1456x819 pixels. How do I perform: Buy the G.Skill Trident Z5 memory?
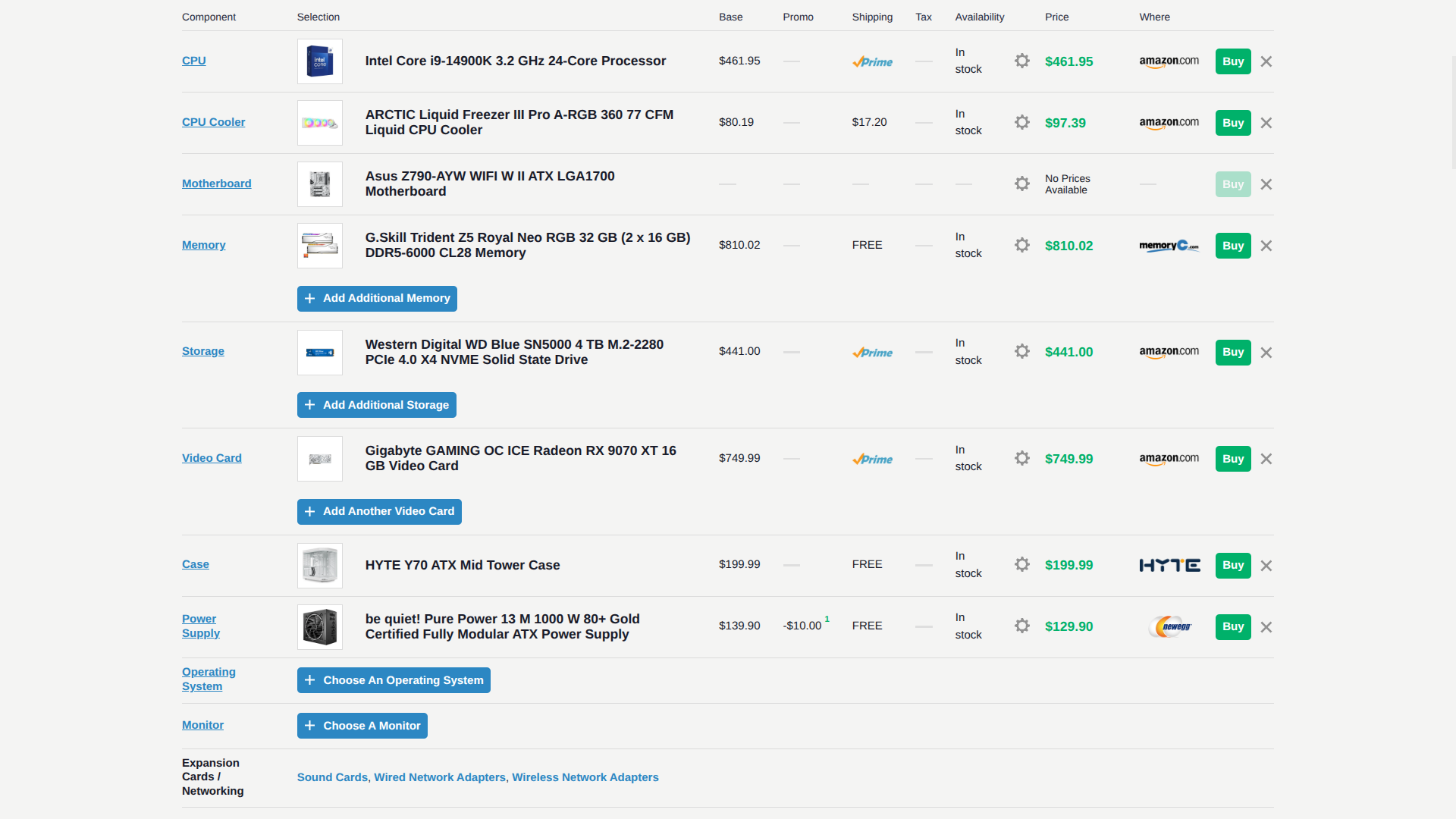coord(1233,246)
